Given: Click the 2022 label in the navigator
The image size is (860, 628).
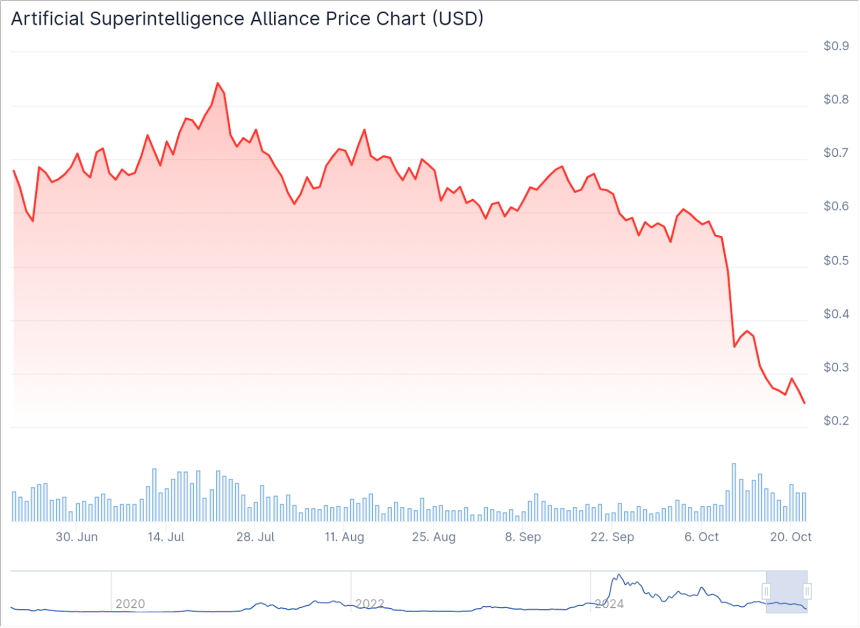Looking at the screenshot, I should click(x=370, y=604).
